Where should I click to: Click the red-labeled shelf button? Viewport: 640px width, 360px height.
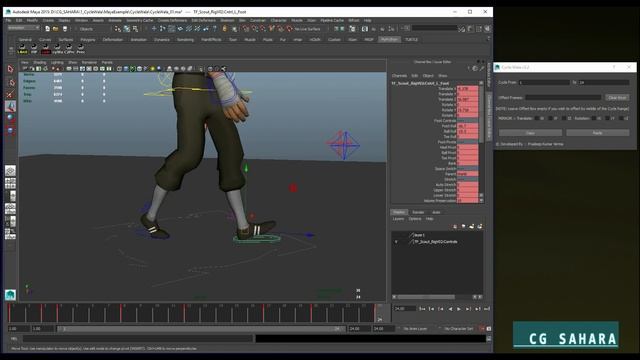click(45, 49)
